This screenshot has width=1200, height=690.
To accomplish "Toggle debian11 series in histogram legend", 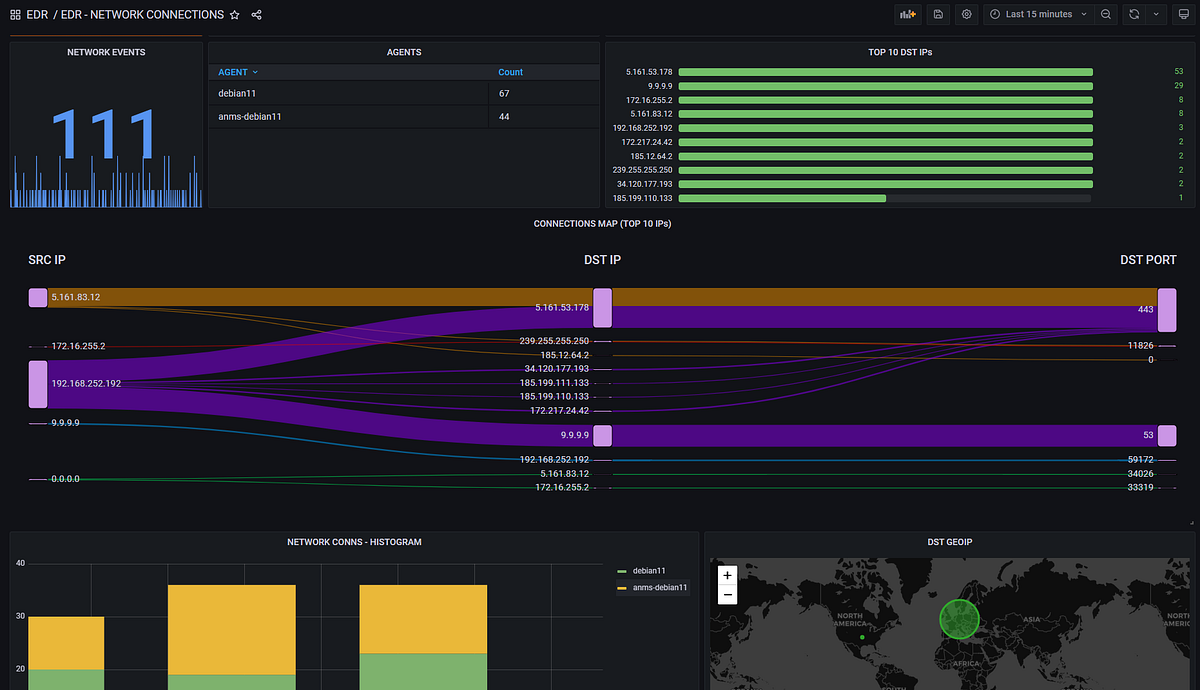I will click(x=646, y=570).
